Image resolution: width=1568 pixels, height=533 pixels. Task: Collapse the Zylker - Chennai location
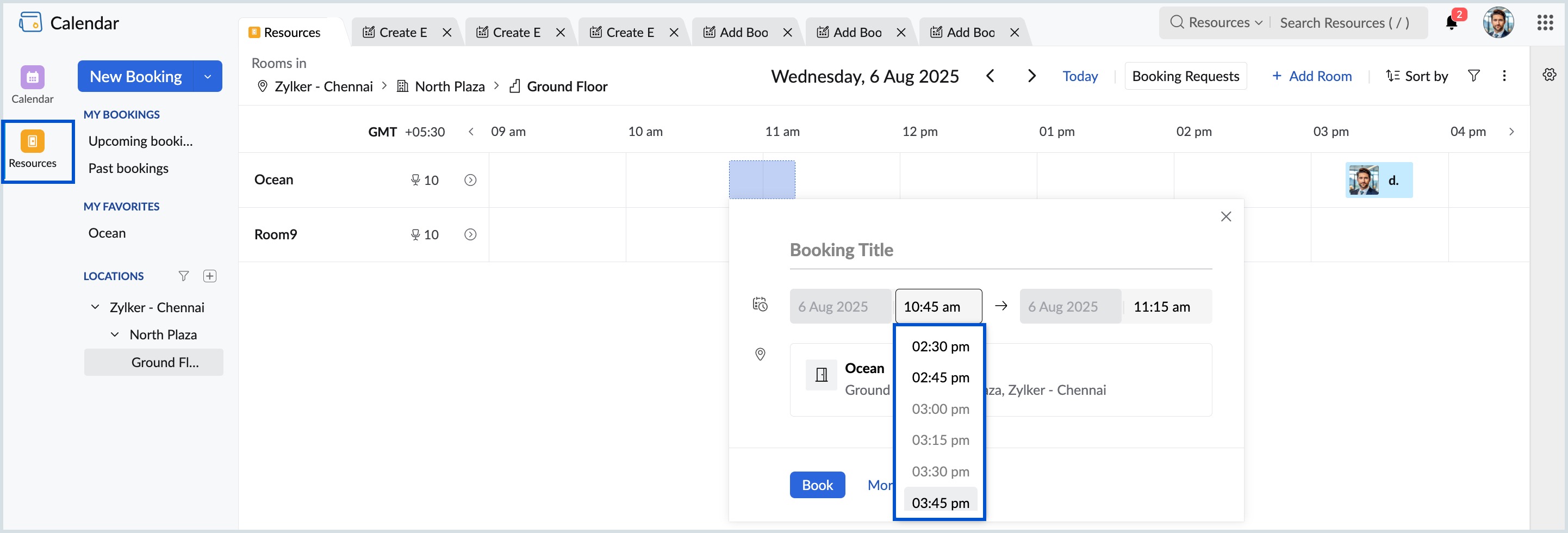[x=95, y=307]
